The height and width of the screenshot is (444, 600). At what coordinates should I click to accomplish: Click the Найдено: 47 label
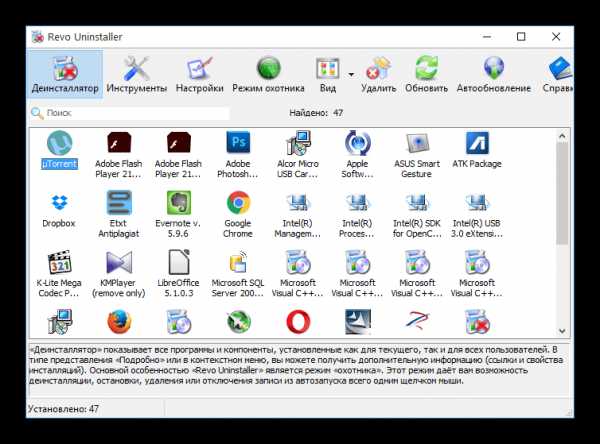[316, 113]
